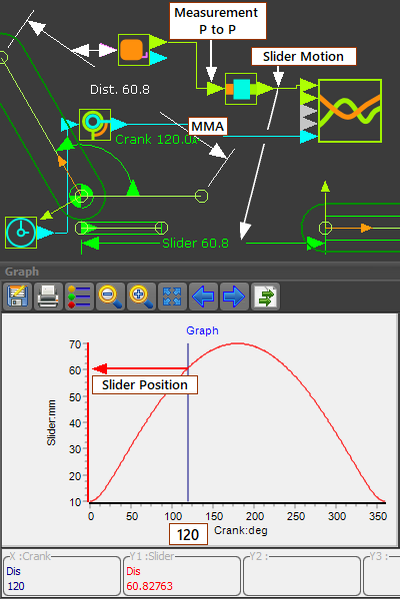
Task: Click the crank pivot pin joint
Action: coord(81,196)
